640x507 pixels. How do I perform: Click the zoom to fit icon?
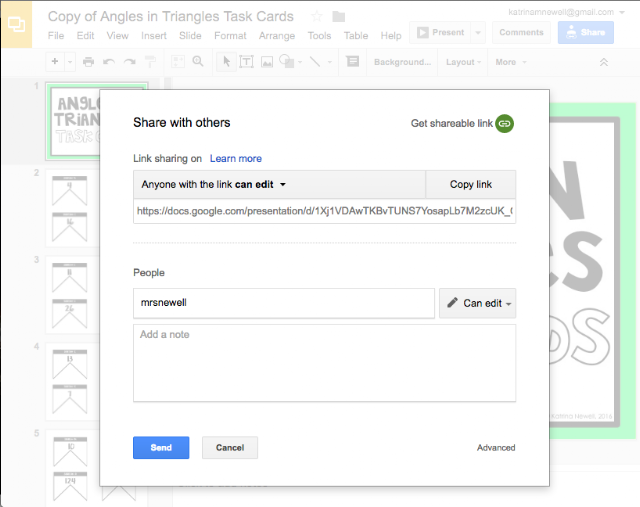(x=178, y=62)
